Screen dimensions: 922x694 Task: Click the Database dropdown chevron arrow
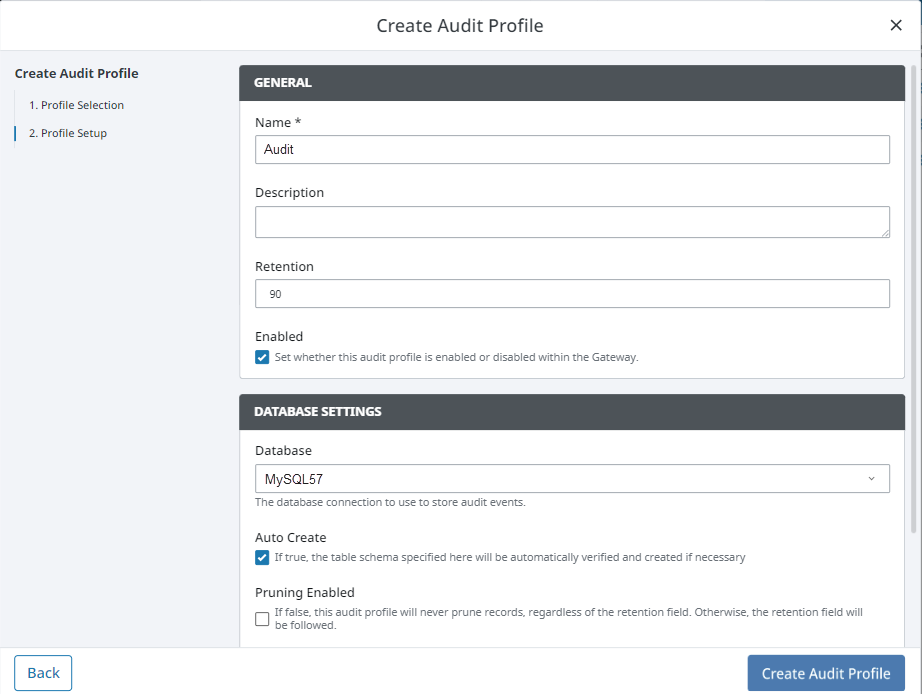(871, 479)
